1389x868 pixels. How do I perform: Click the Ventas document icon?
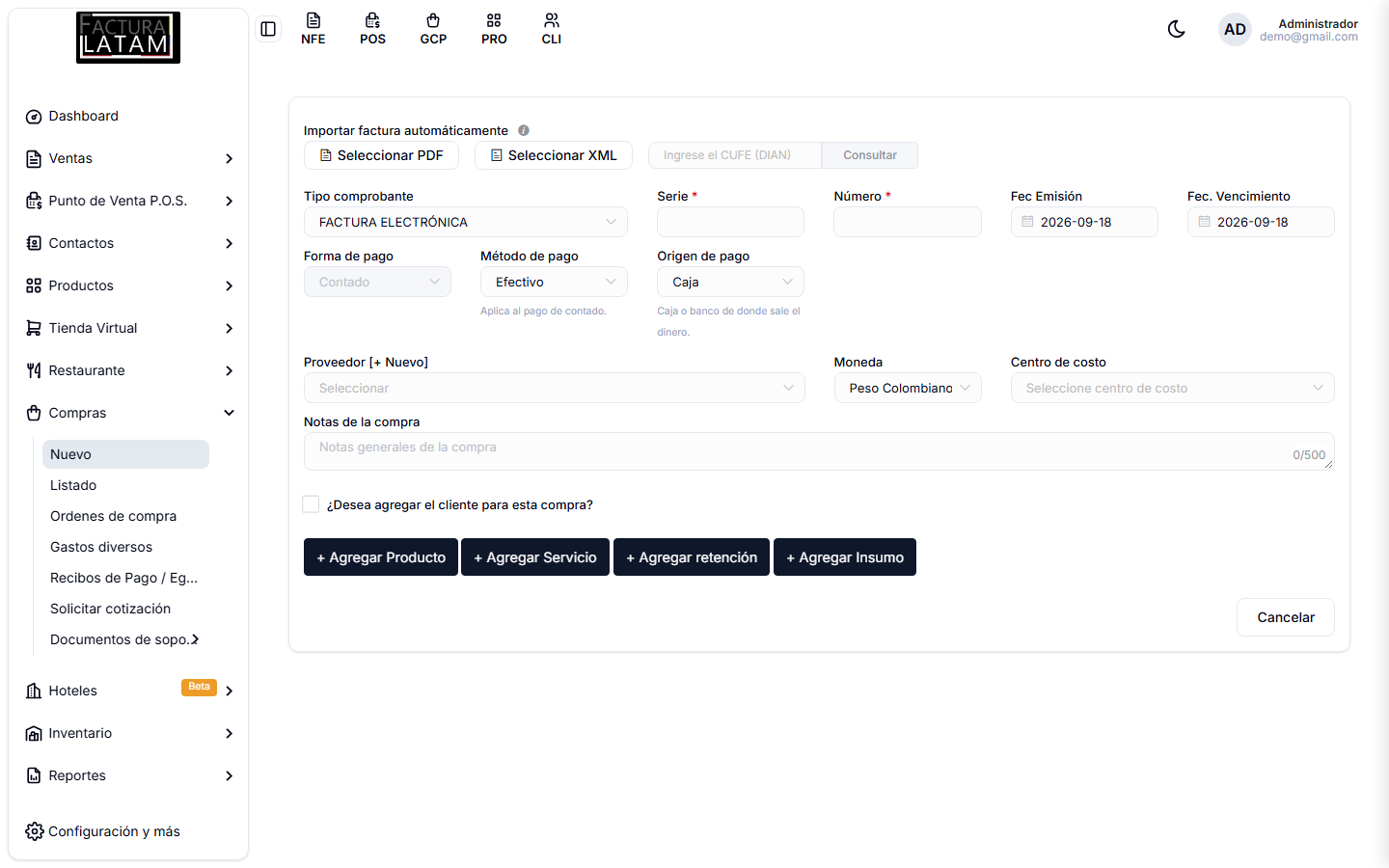pyautogui.click(x=34, y=159)
